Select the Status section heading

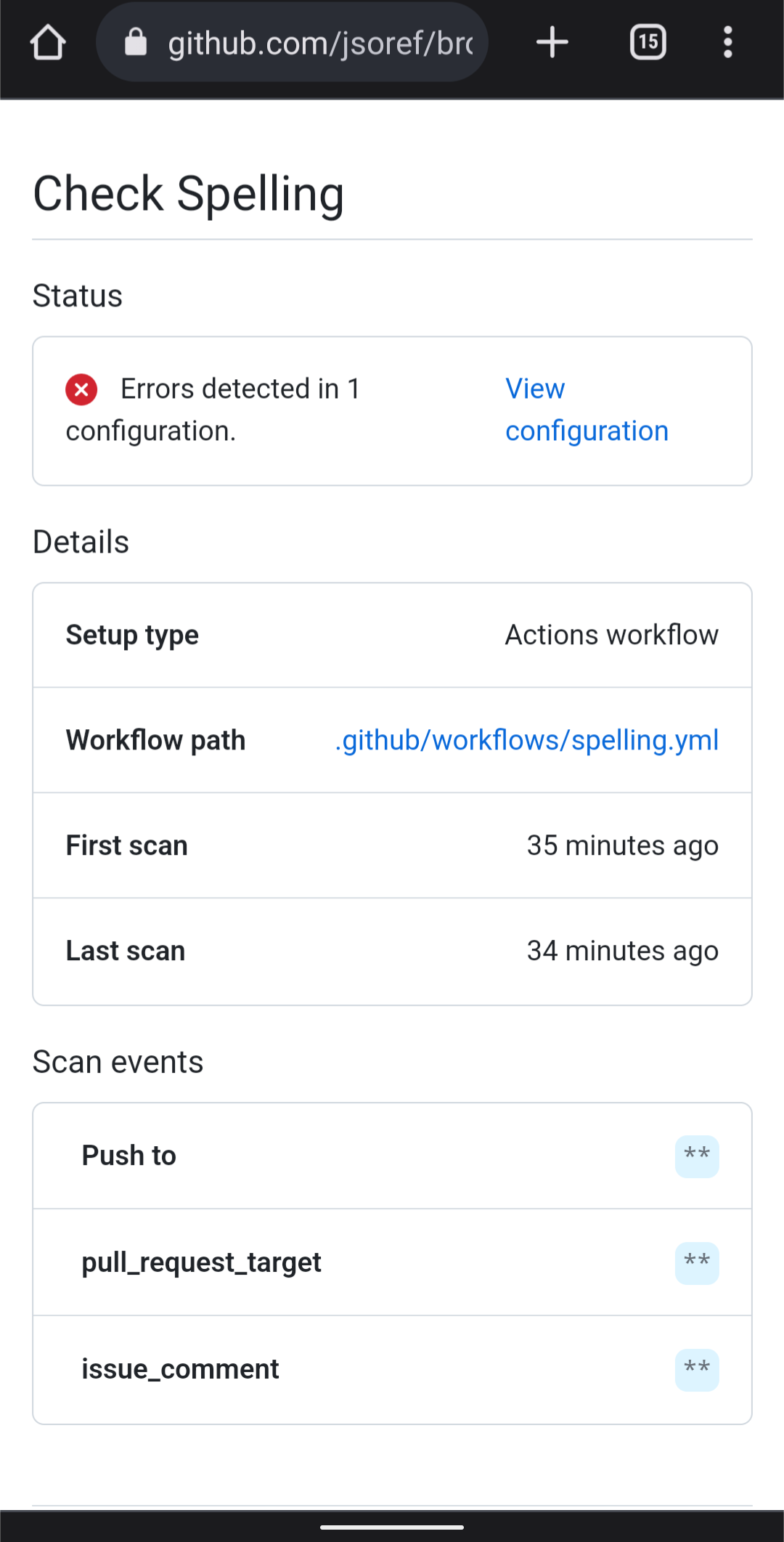(76, 295)
